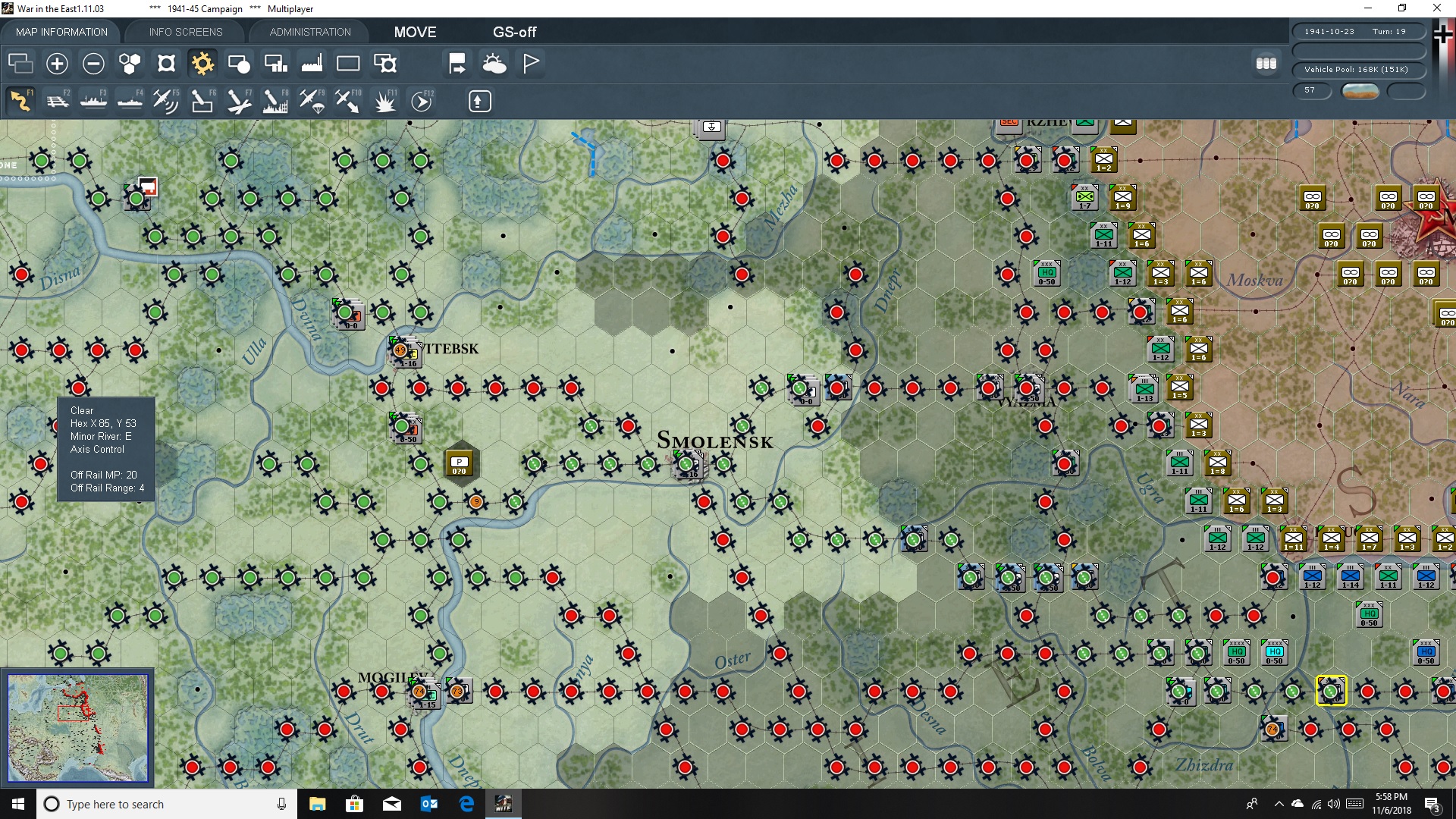Screen dimensions: 1456x819
Task: Open the MAP INFORMATION tab
Action: [x=61, y=32]
